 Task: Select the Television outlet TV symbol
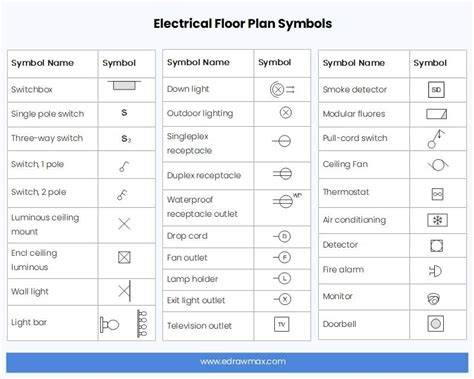282,324
